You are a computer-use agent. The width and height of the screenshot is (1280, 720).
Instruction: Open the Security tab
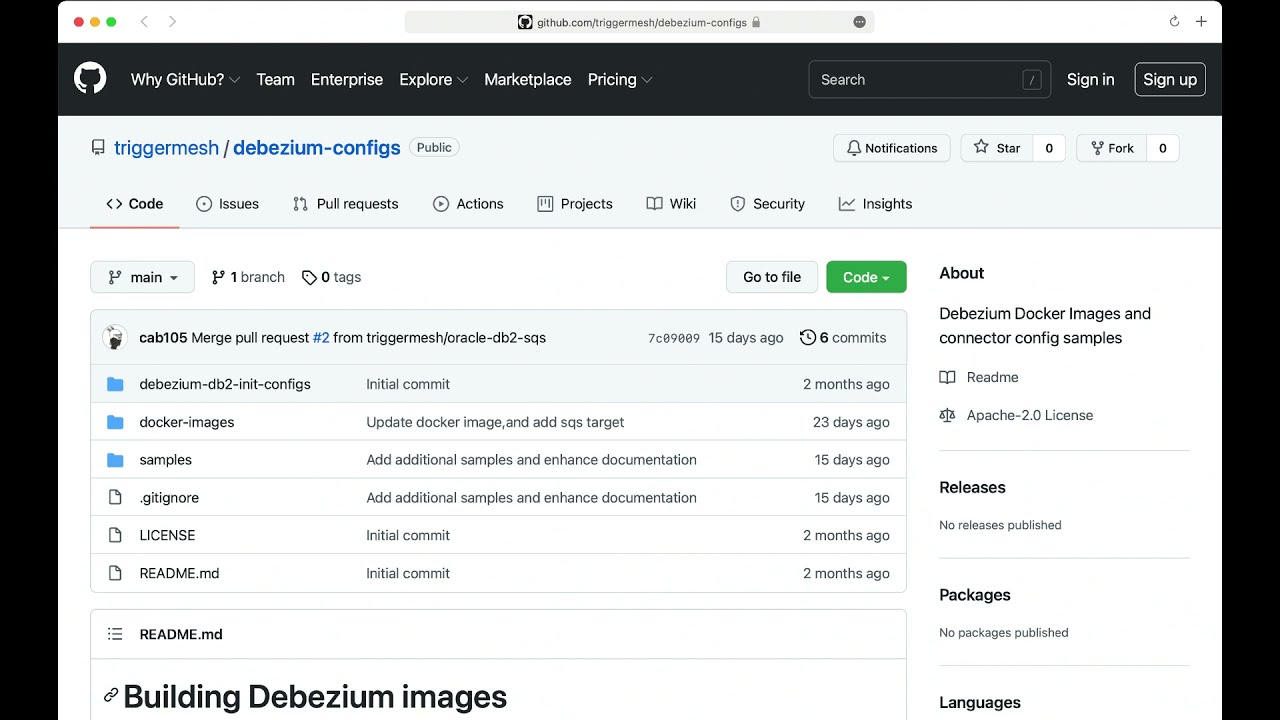click(767, 204)
